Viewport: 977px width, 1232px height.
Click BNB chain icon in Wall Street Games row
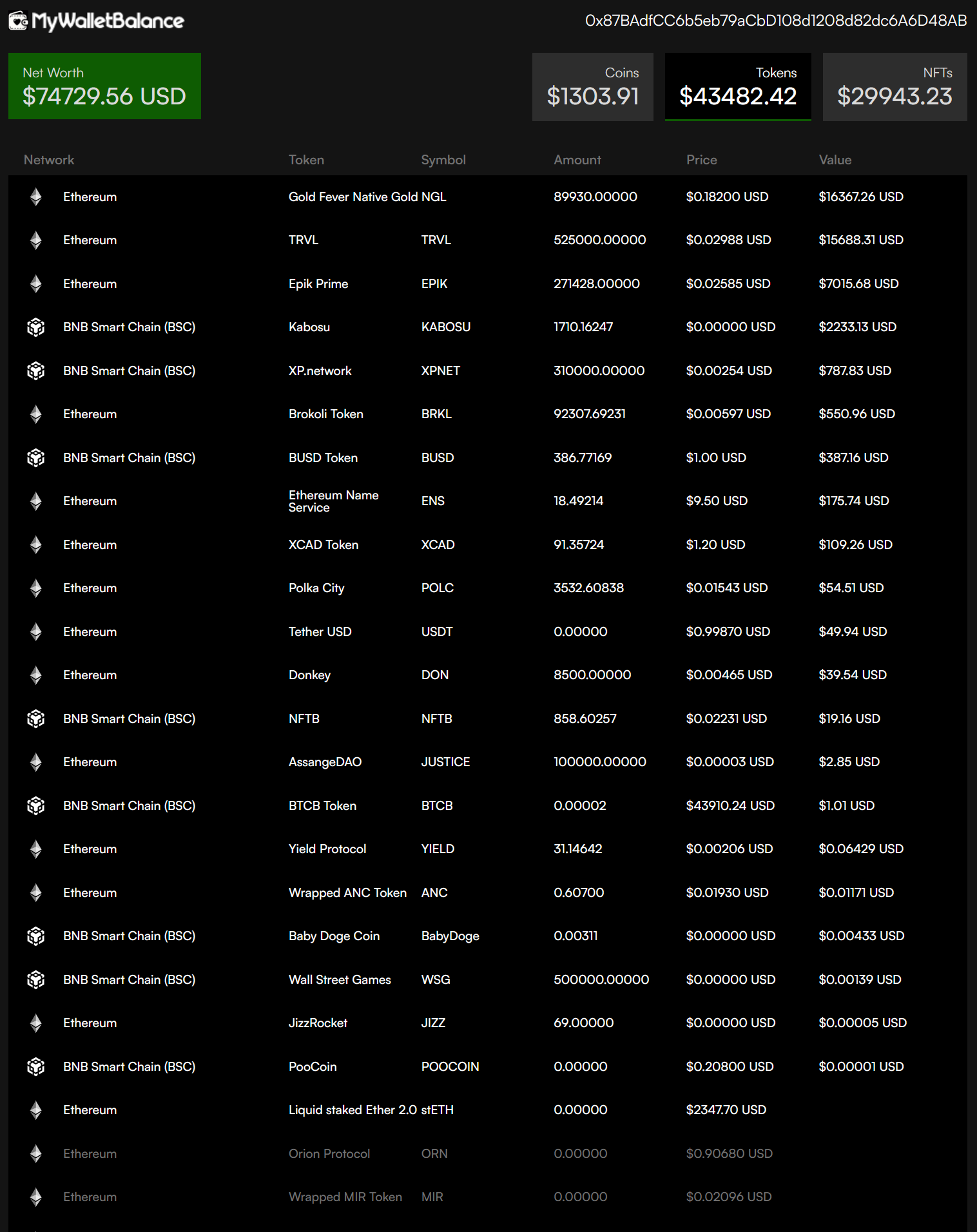click(36, 979)
